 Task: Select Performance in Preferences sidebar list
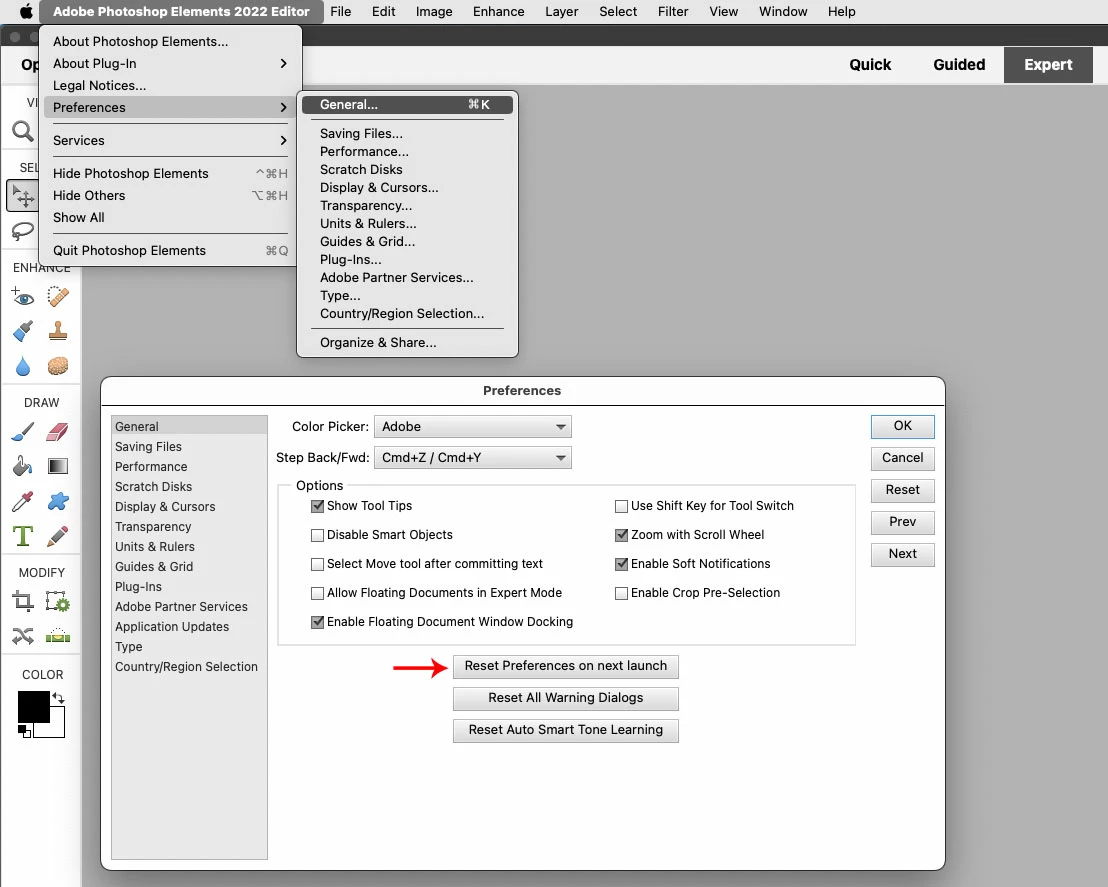[189, 467]
